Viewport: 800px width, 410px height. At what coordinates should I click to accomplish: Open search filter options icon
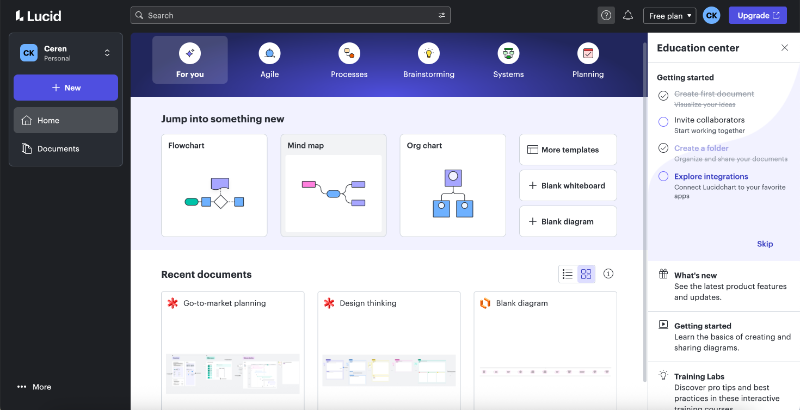[x=442, y=15]
